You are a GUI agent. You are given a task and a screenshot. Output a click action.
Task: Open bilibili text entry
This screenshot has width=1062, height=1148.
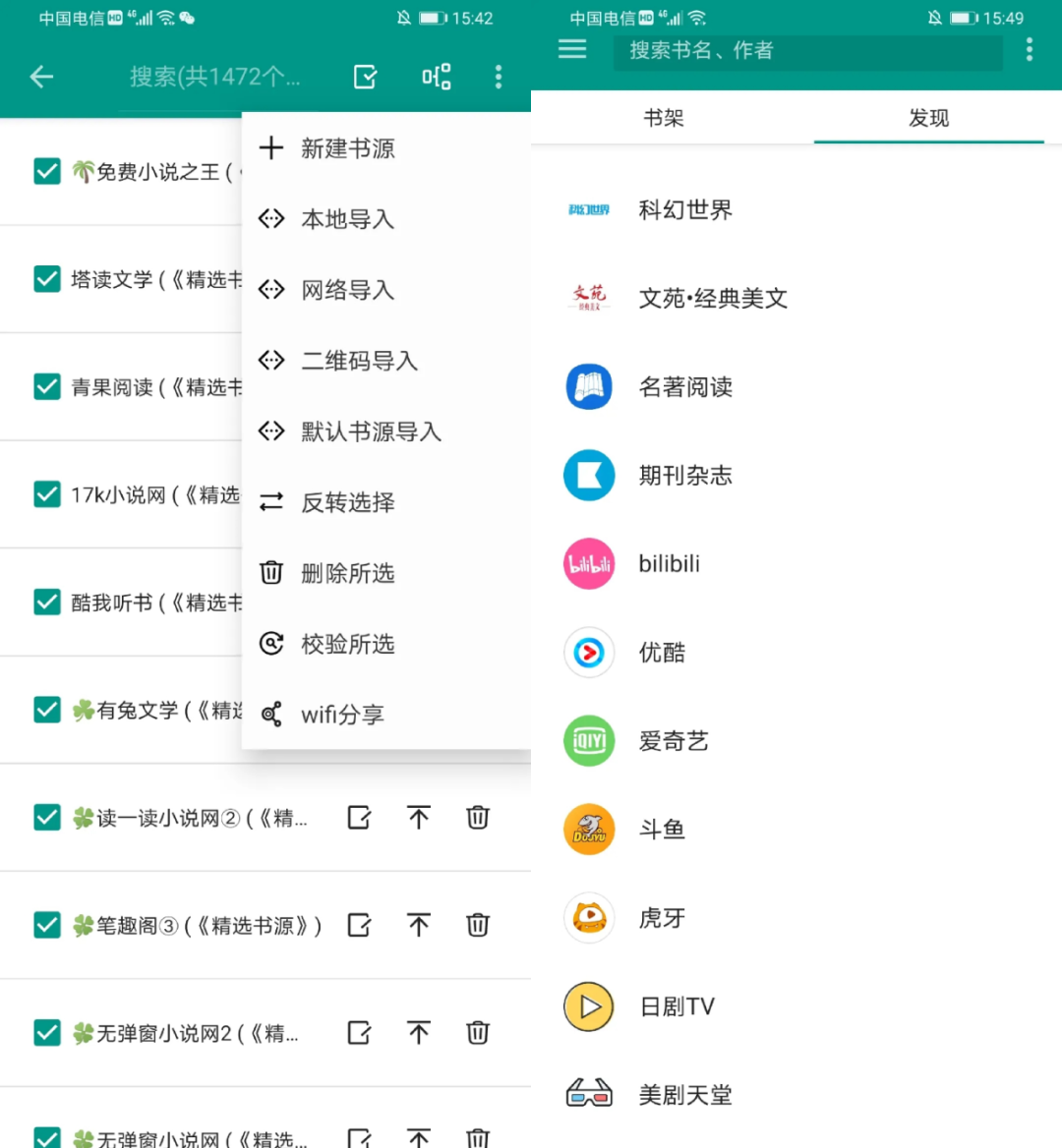pyautogui.click(x=670, y=564)
